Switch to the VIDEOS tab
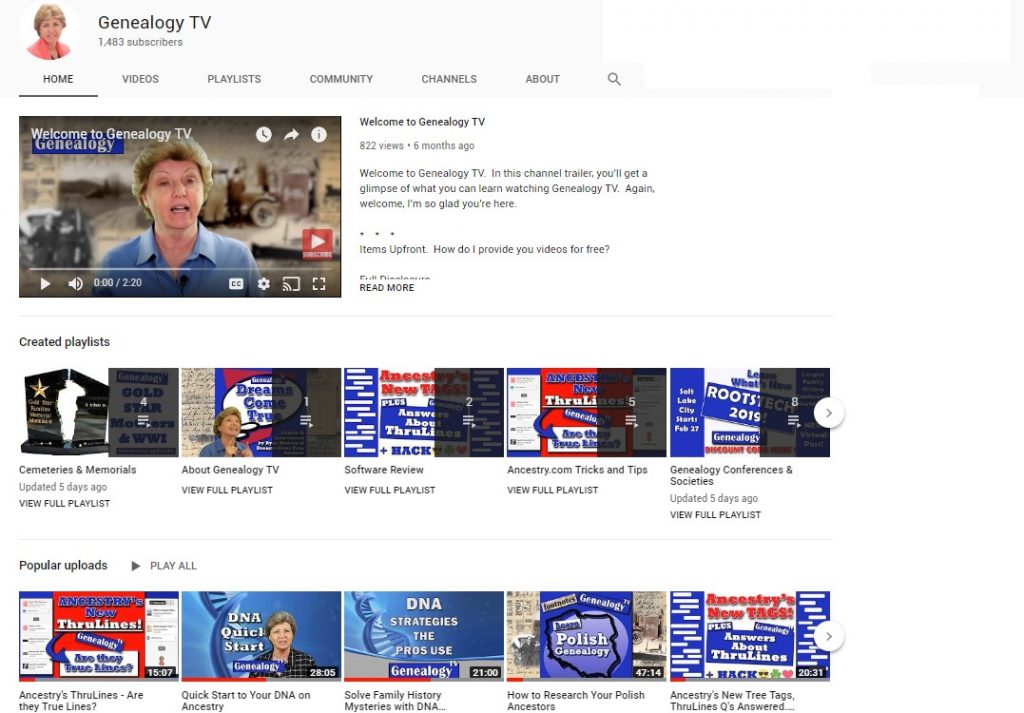The height and width of the screenshot is (713, 1024). coord(139,78)
